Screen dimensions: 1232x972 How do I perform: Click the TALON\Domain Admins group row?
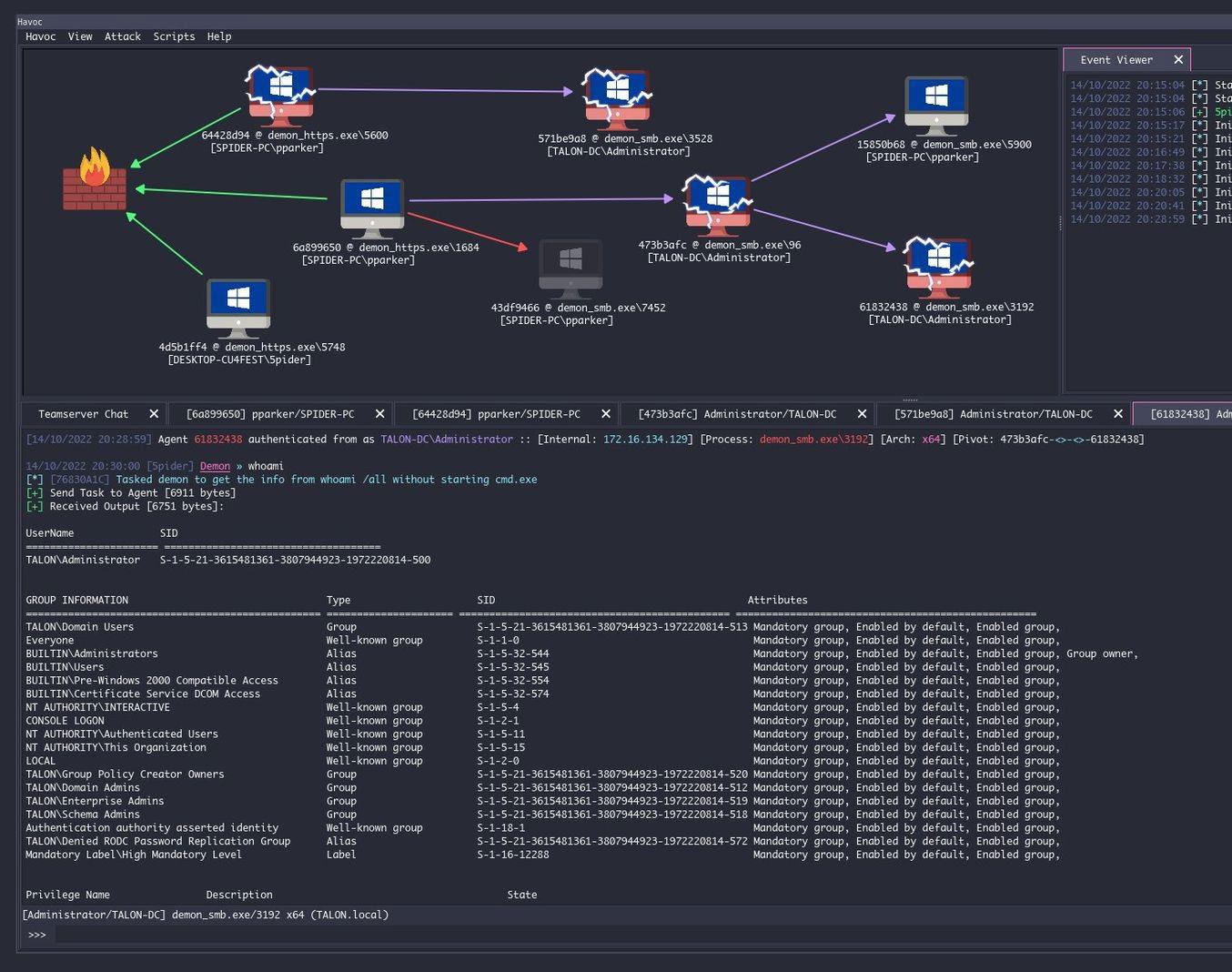543,788
